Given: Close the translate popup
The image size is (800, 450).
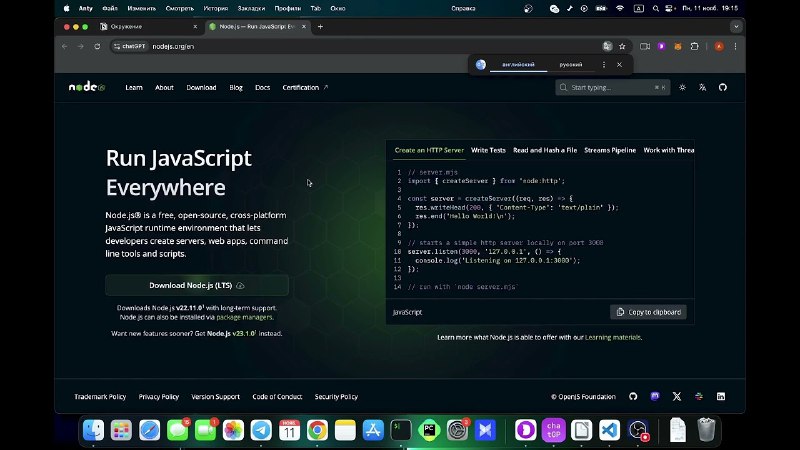Looking at the screenshot, I should [x=619, y=65].
